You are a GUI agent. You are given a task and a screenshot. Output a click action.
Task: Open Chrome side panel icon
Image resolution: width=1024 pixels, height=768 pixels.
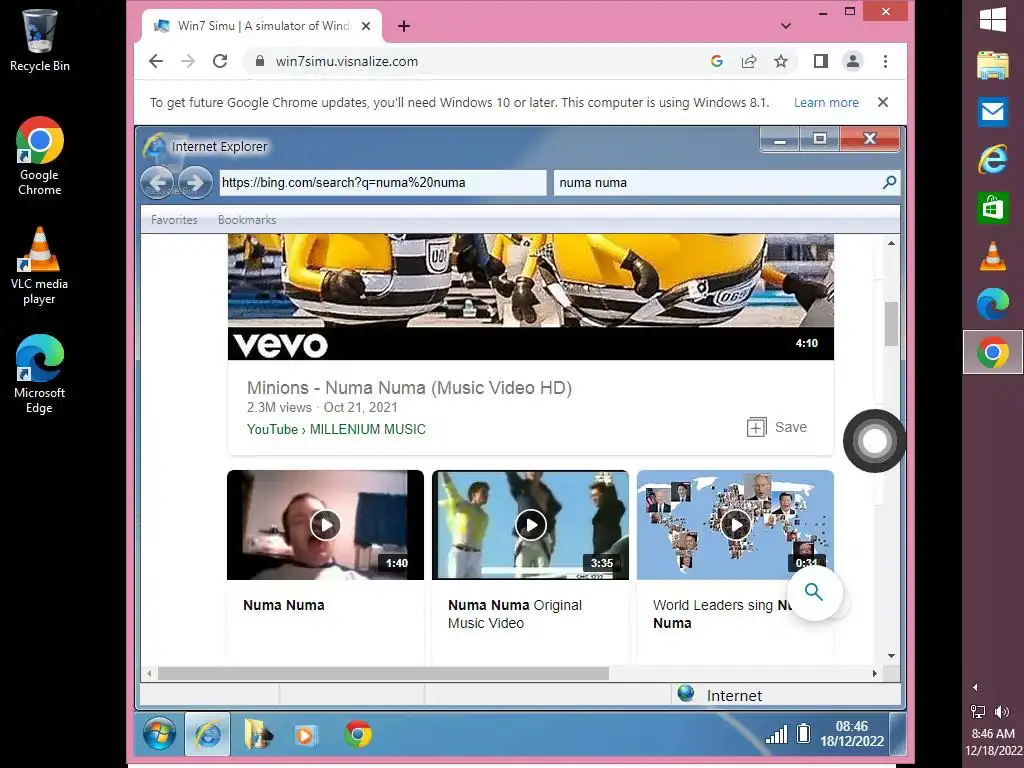click(x=821, y=61)
